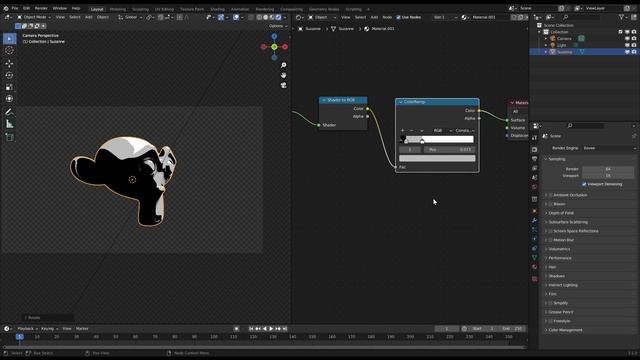Screen dimensions: 640x360
Task: Open the File menu
Action: (x=15, y=8)
